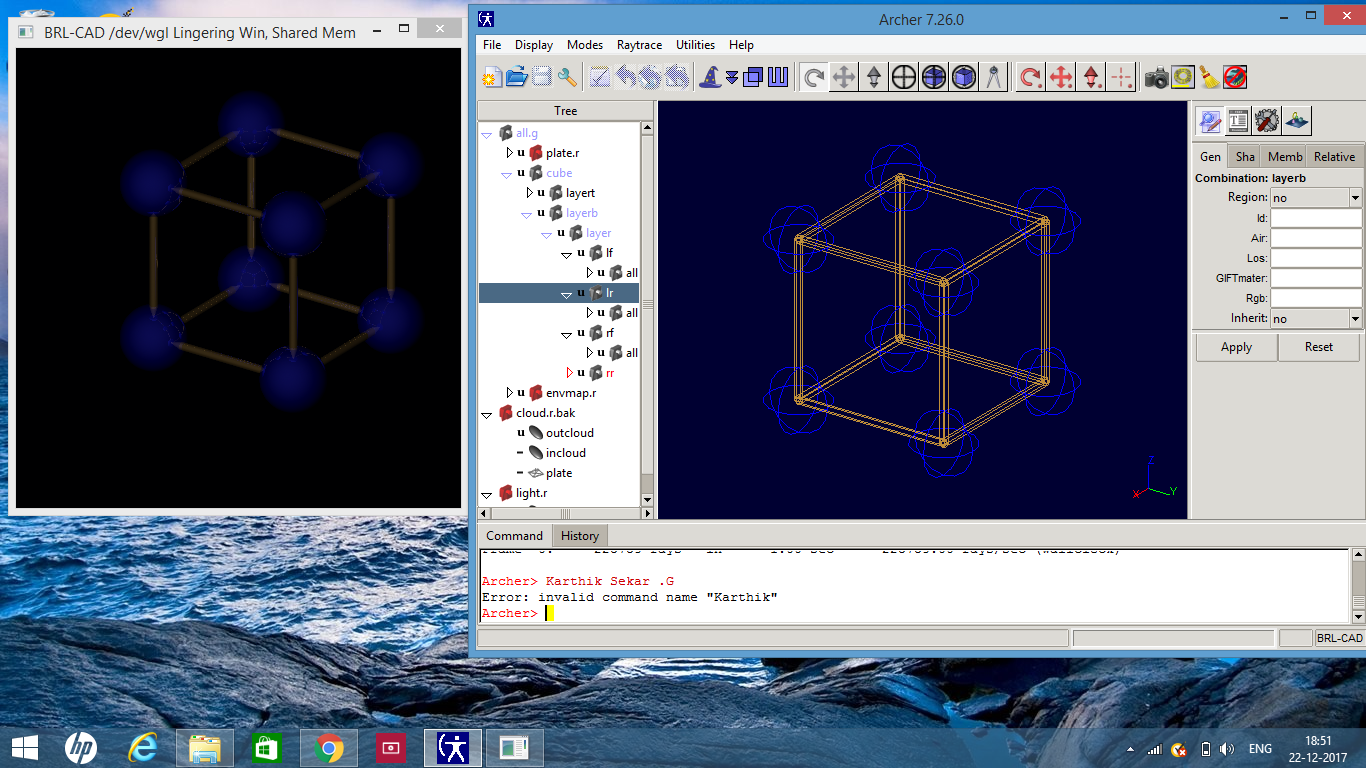Open the Modes menu

[585, 45]
